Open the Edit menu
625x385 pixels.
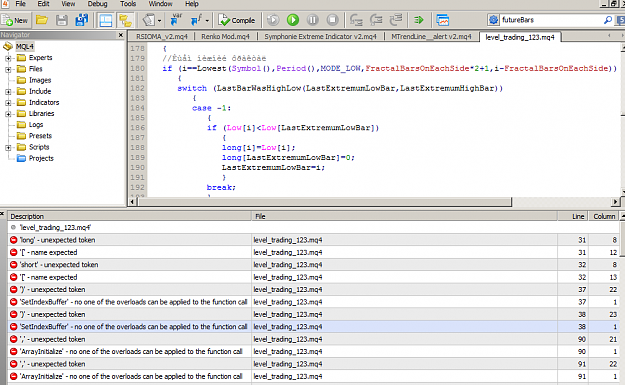click(x=43, y=4)
